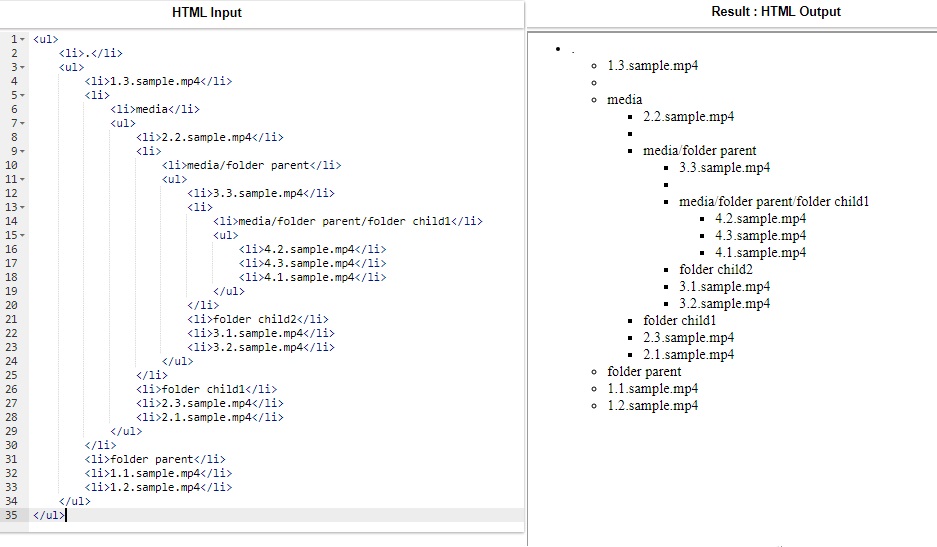Click '<li>3.1.sample.mp4</li>' on line 22
Viewport: 937px width, 547px height.
(261, 334)
